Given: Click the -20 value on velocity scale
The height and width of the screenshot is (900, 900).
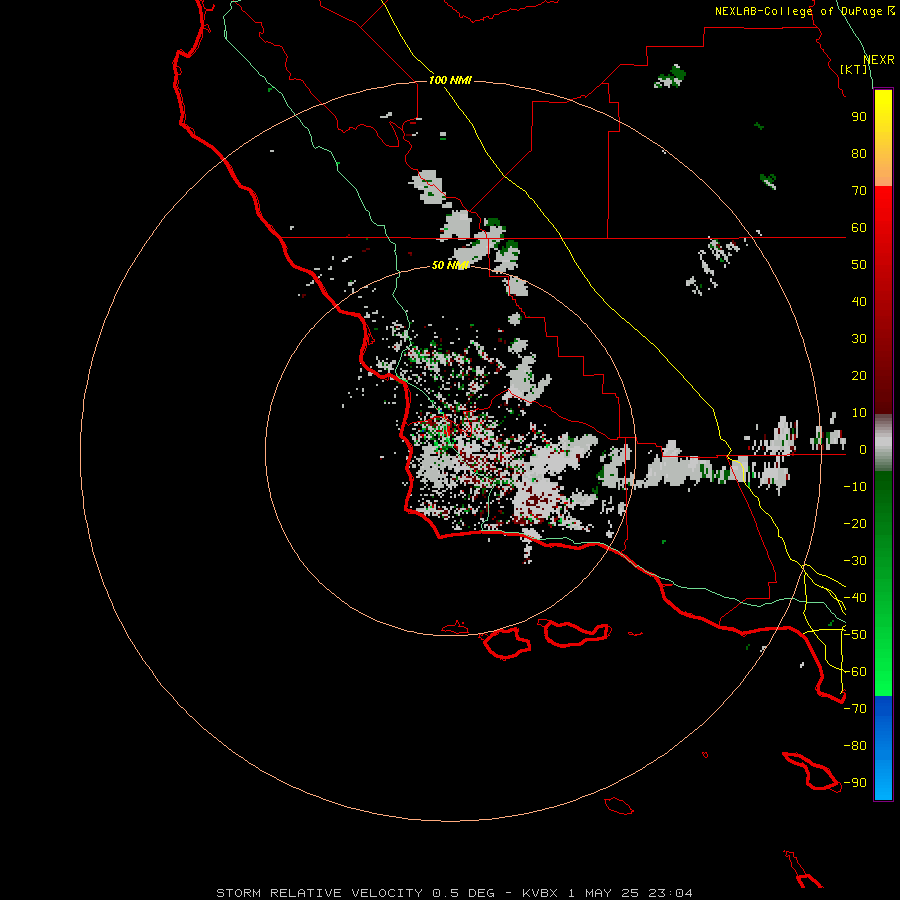Looking at the screenshot, I should 855,523.
